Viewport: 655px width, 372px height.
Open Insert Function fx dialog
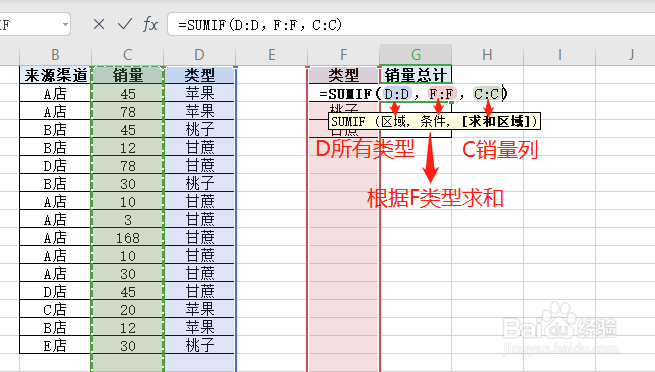[150, 25]
